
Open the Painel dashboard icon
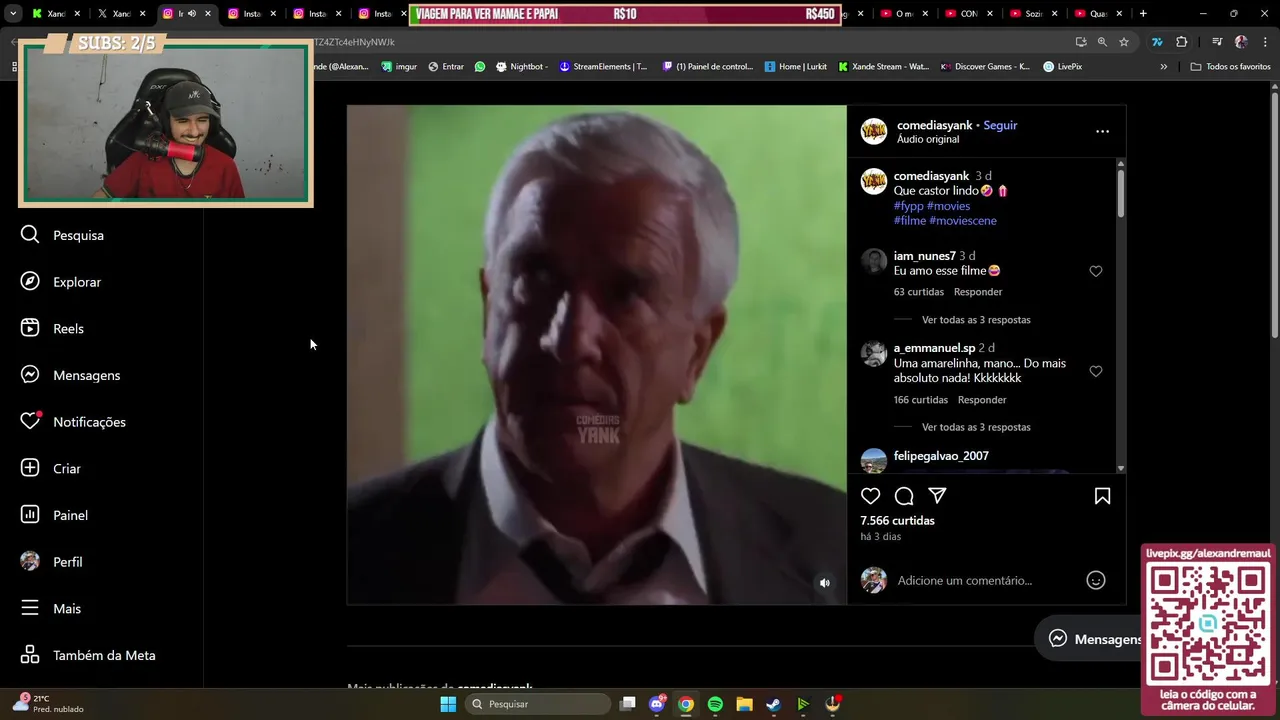pos(30,515)
